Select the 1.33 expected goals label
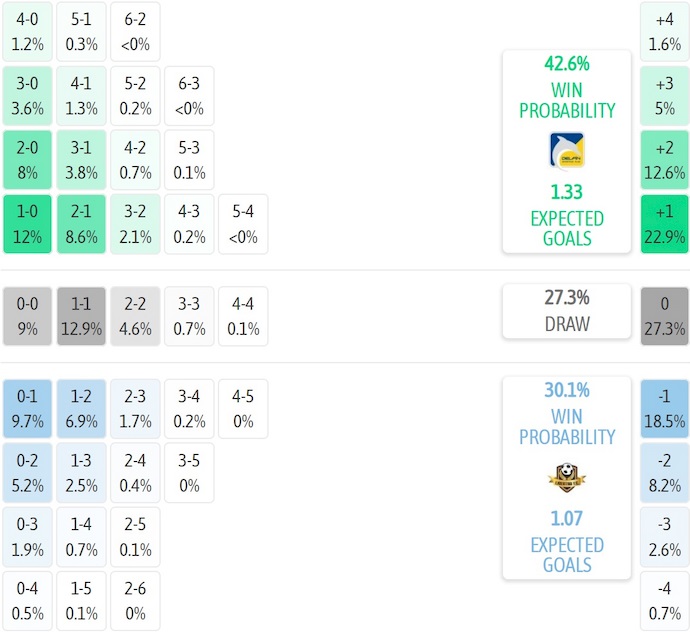The image size is (690, 632). pyautogui.click(x=566, y=192)
